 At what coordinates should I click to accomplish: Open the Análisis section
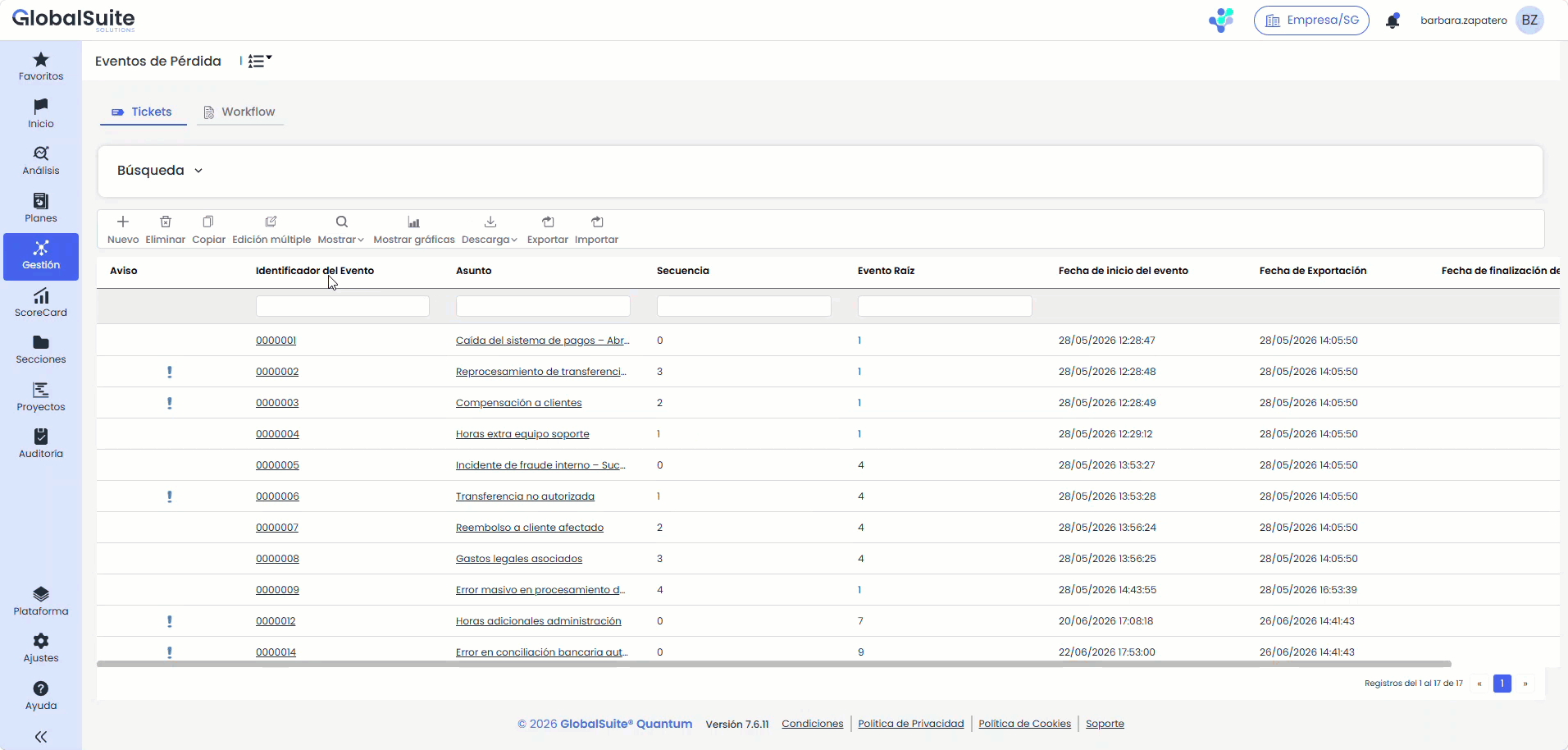pyautogui.click(x=41, y=161)
